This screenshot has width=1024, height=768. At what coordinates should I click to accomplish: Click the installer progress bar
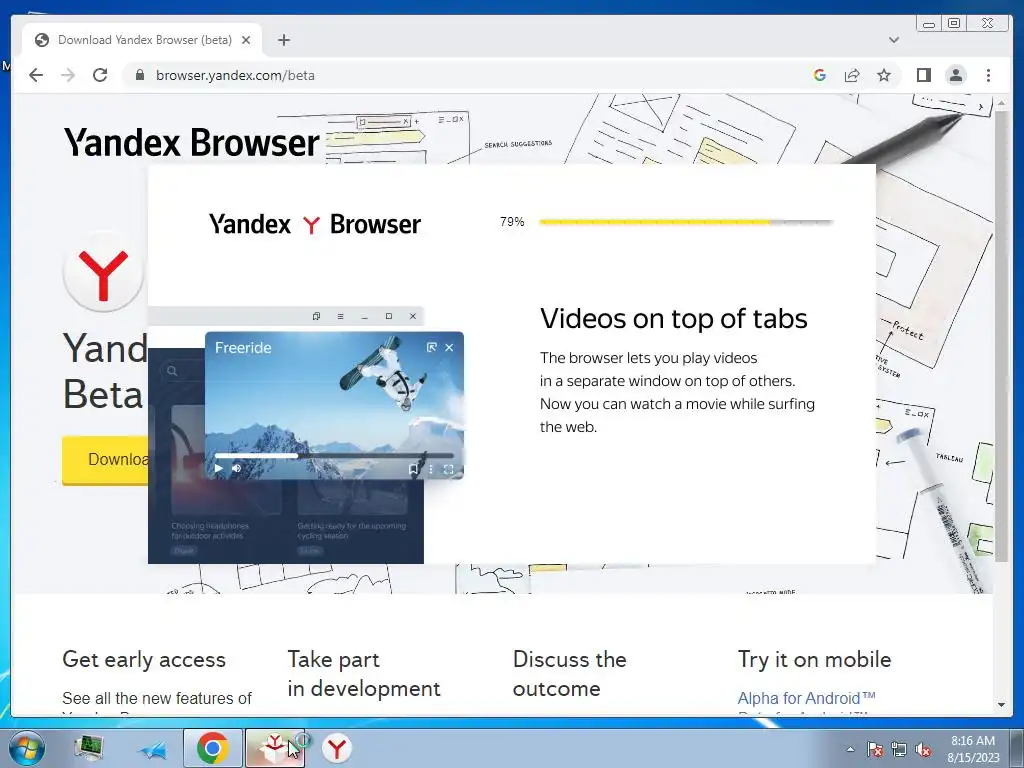click(x=686, y=222)
